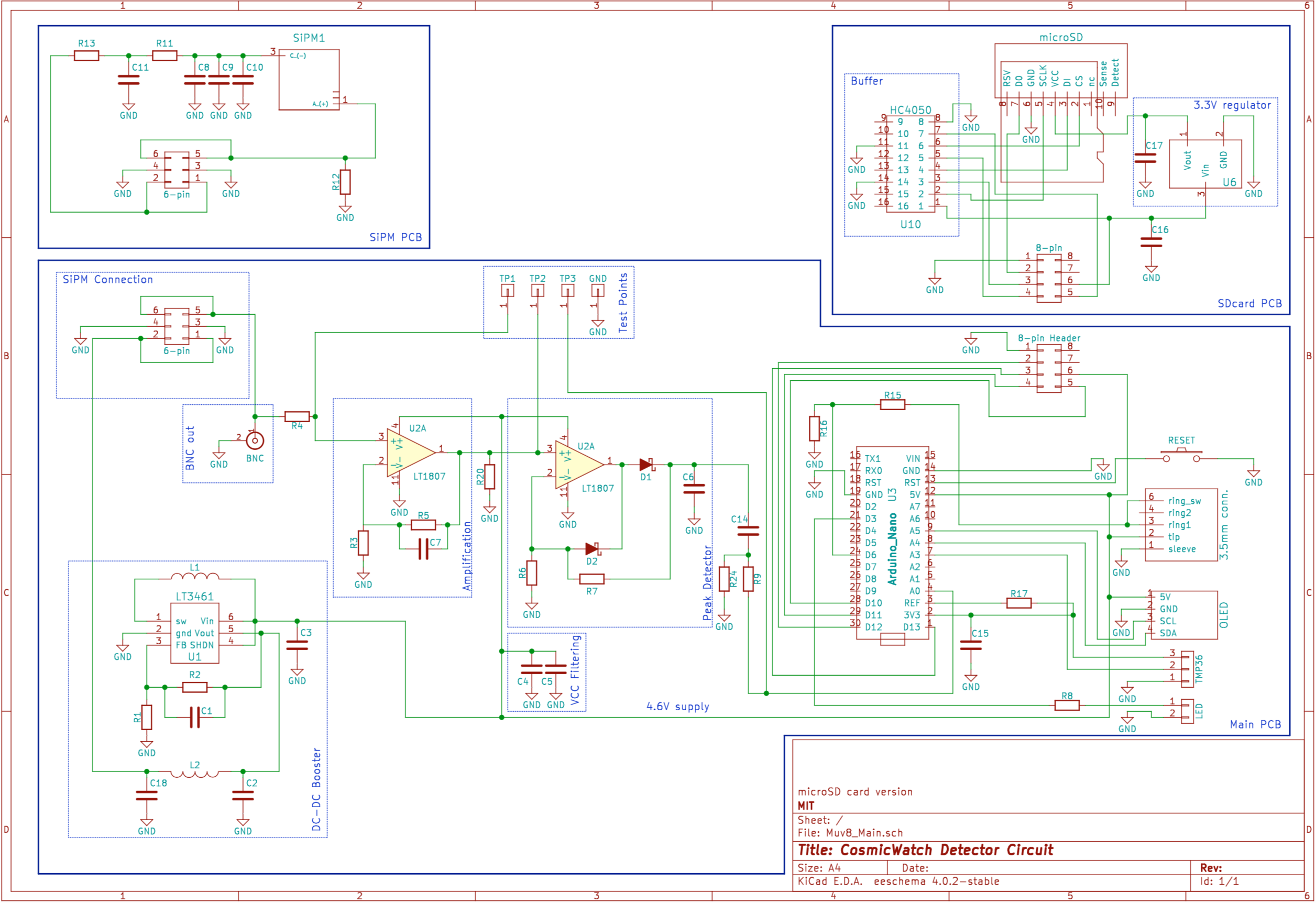Image resolution: width=1316 pixels, height=903 pixels.
Task: Click the R15 resistor symbol
Action: tap(893, 405)
